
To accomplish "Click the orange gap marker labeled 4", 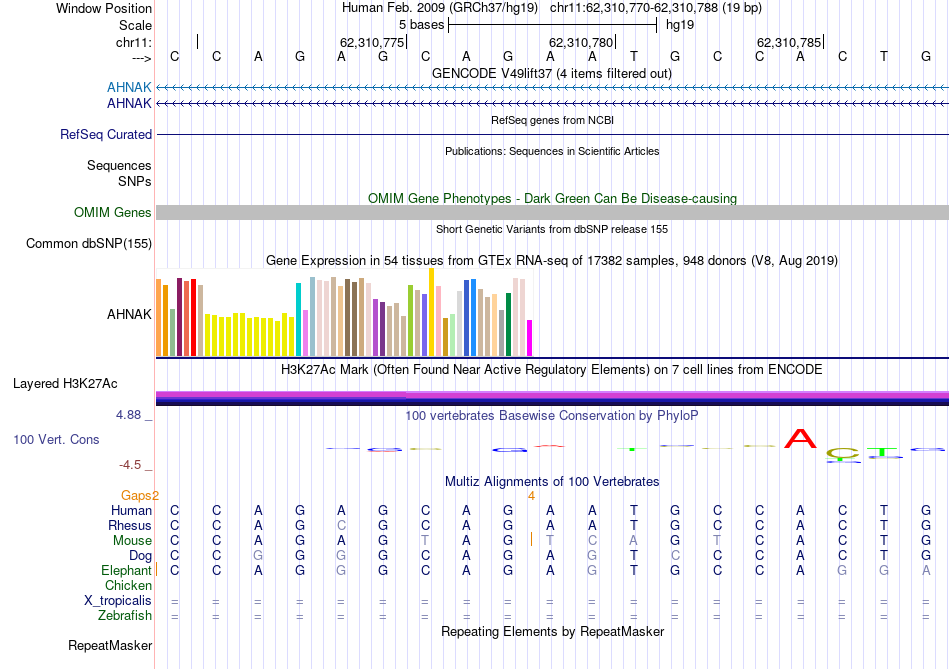I will tap(532, 495).
